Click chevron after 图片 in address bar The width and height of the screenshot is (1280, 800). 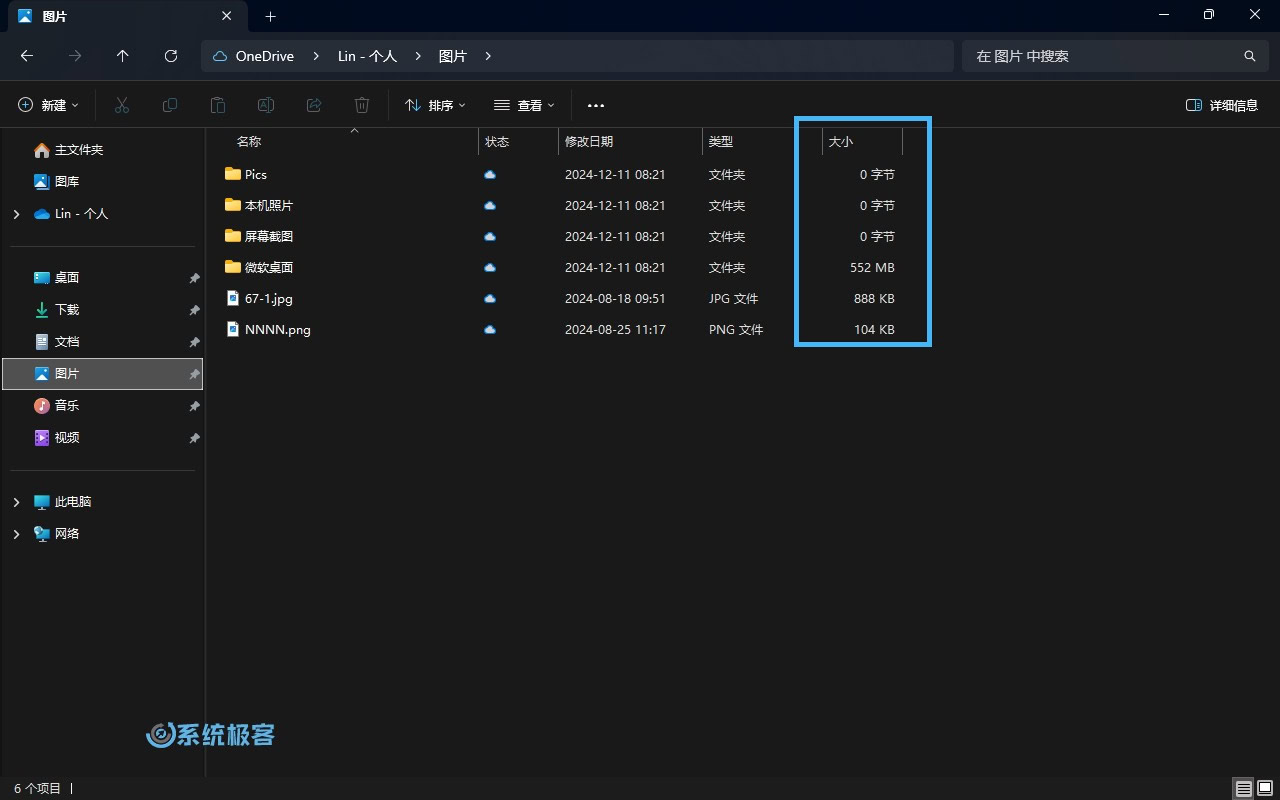tap(488, 56)
